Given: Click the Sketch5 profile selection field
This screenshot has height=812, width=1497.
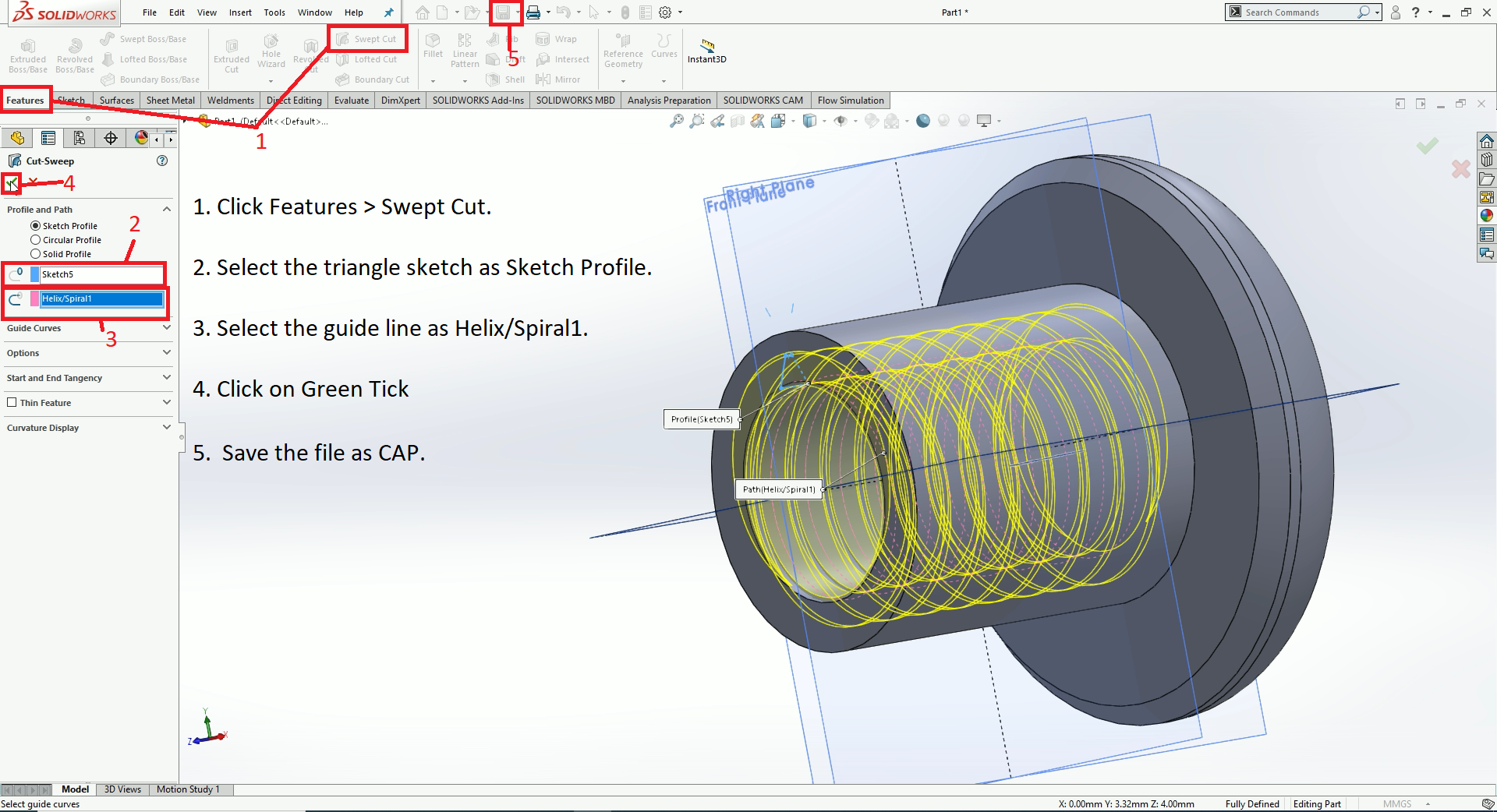Looking at the screenshot, I should [x=101, y=274].
